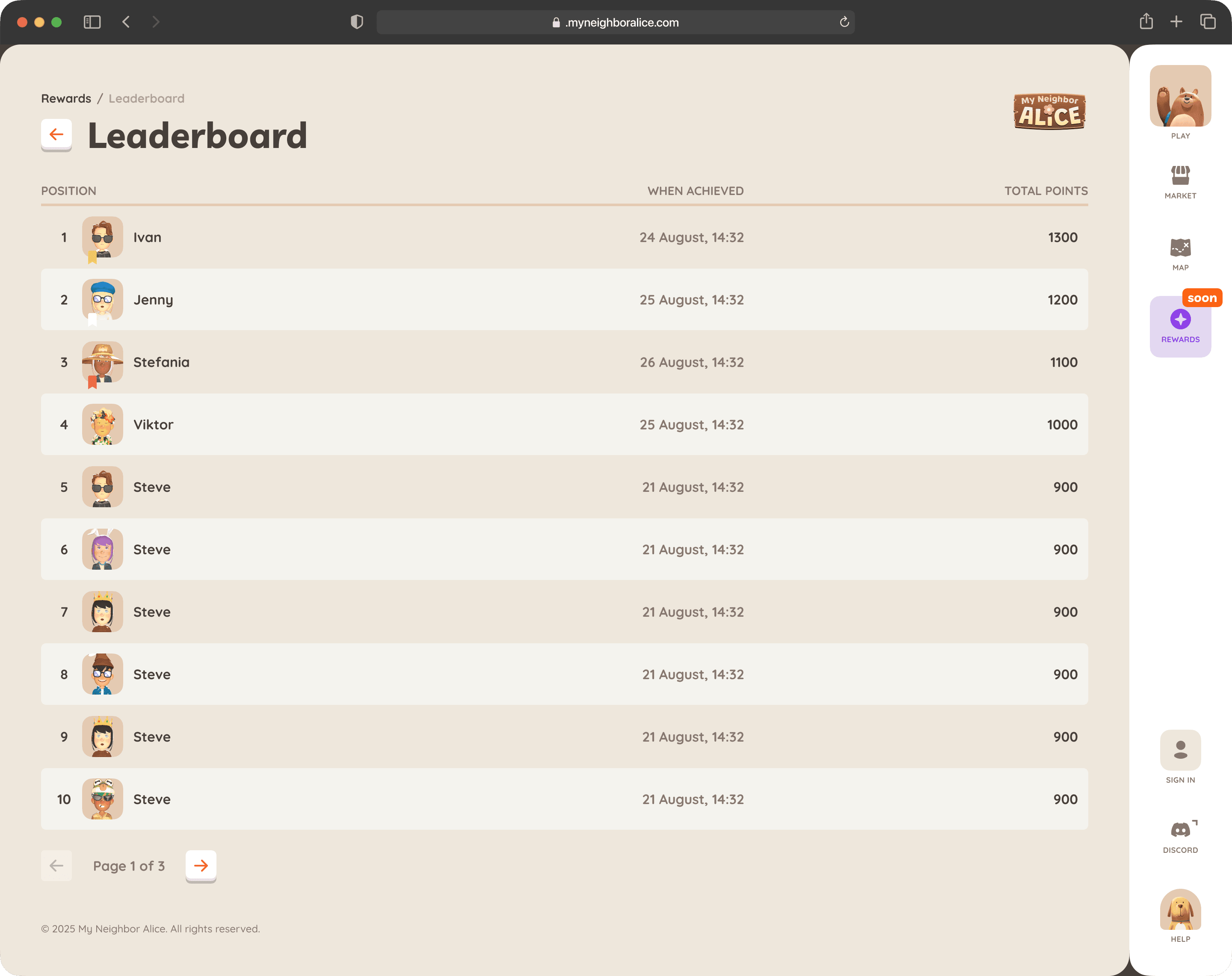Open the Map icon in sidebar
This screenshot has height=976, width=1232.
click(1180, 248)
